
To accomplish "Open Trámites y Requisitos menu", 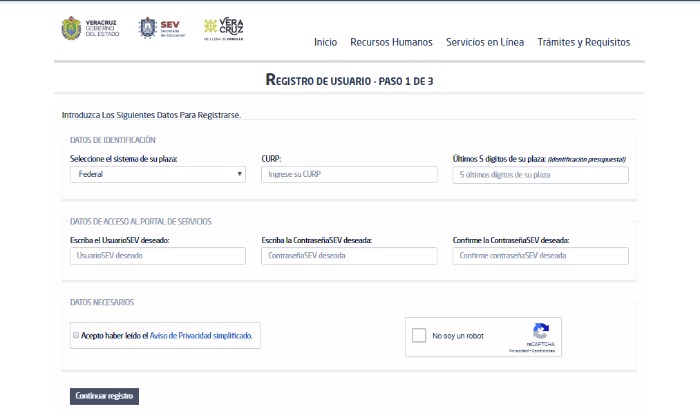I will pos(583,42).
